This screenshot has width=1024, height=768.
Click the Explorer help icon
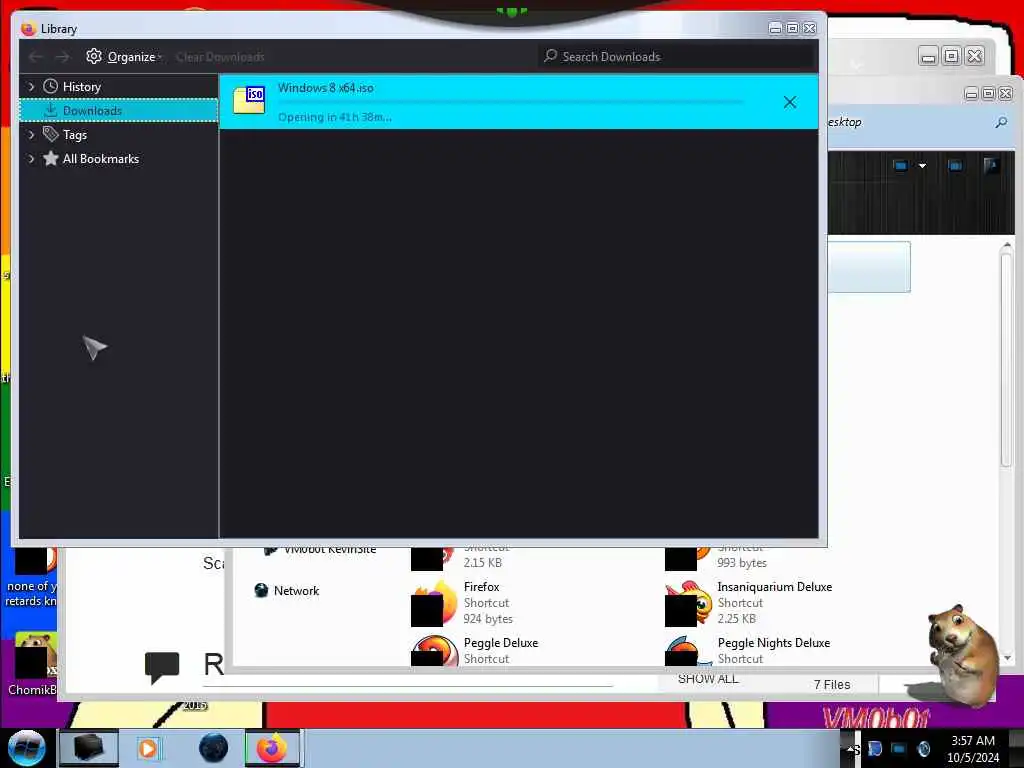tap(991, 166)
